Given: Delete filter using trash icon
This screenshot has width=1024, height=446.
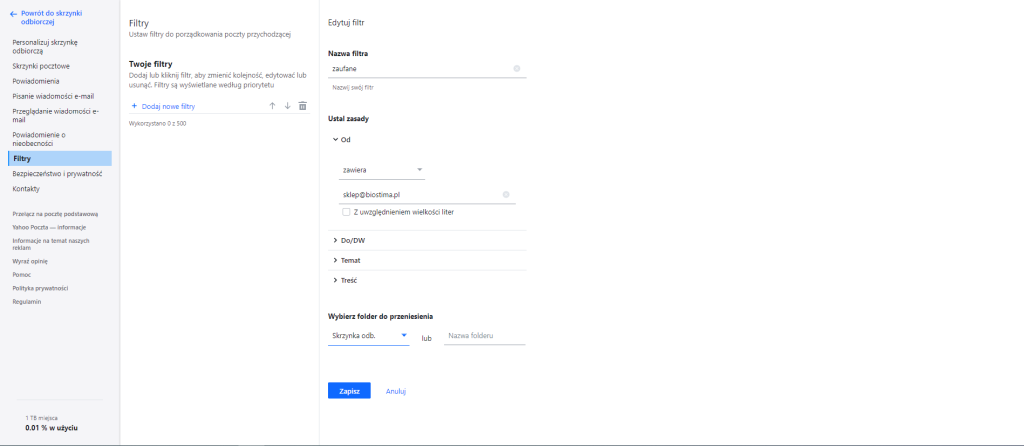Looking at the screenshot, I should [x=302, y=106].
